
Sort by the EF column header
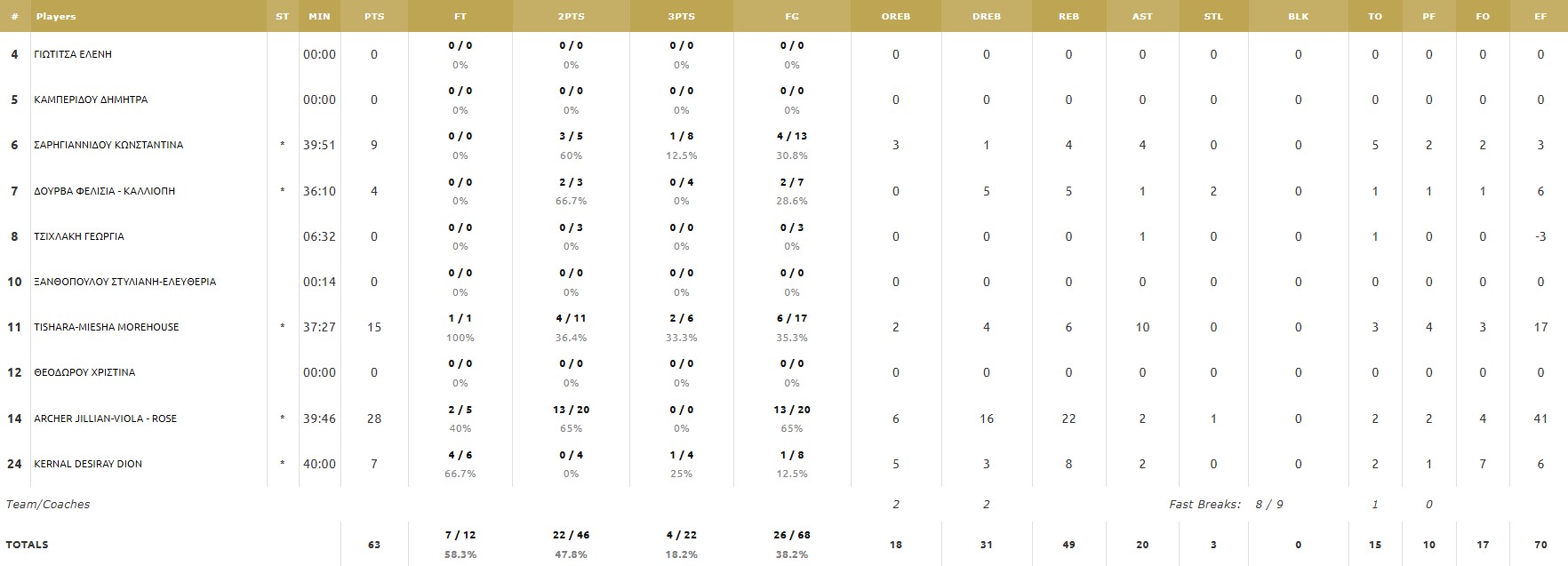click(x=1540, y=16)
